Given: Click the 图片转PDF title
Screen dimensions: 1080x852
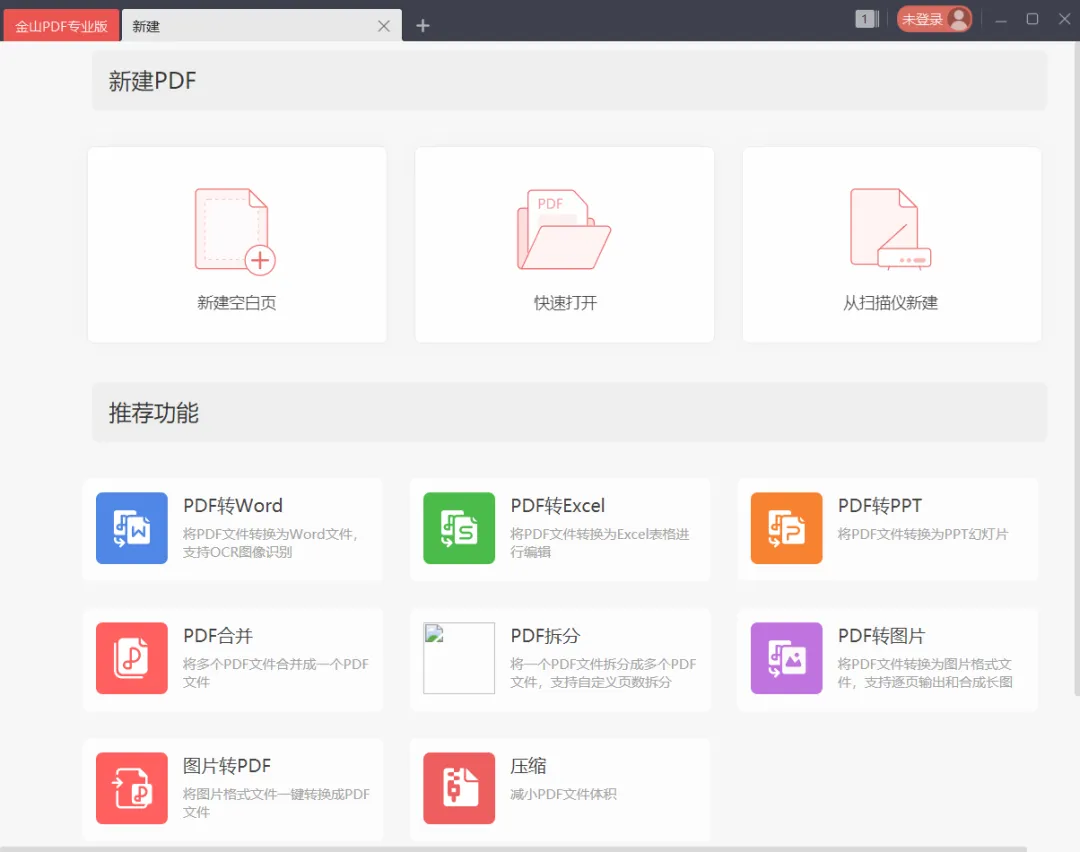Looking at the screenshot, I should (x=227, y=766).
